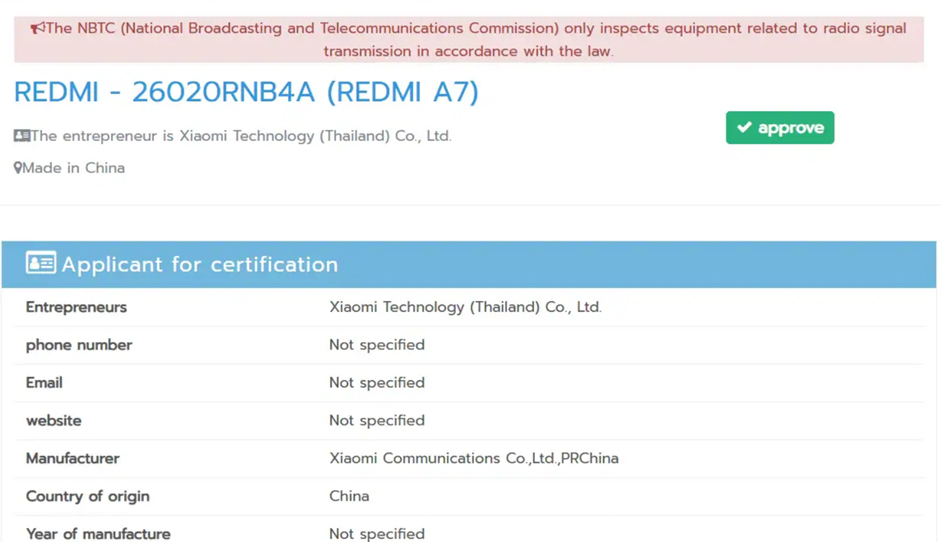The width and height of the screenshot is (942, 542).
Task: Open the REDMI - 26020RNB4A (REDMI A7) title link
Action: pyautogui.click(x=246, y=92)
